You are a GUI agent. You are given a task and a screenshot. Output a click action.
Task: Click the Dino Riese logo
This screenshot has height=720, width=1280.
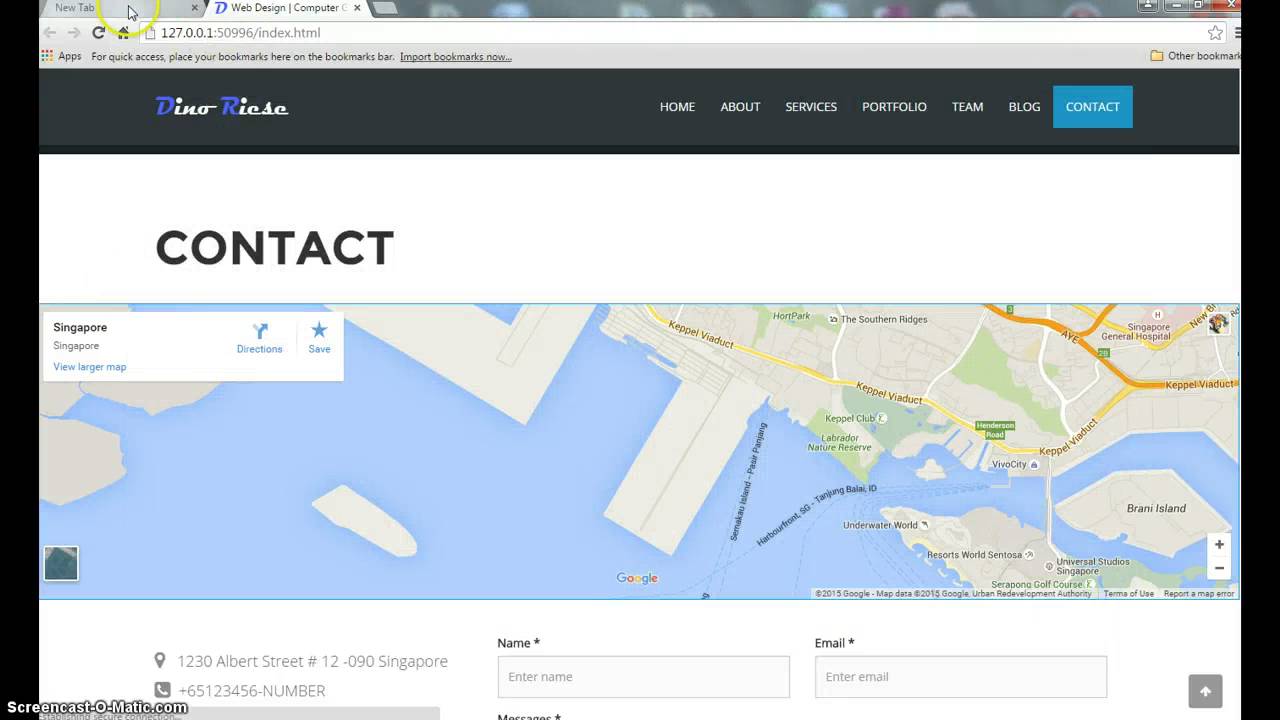coord(222,107)
